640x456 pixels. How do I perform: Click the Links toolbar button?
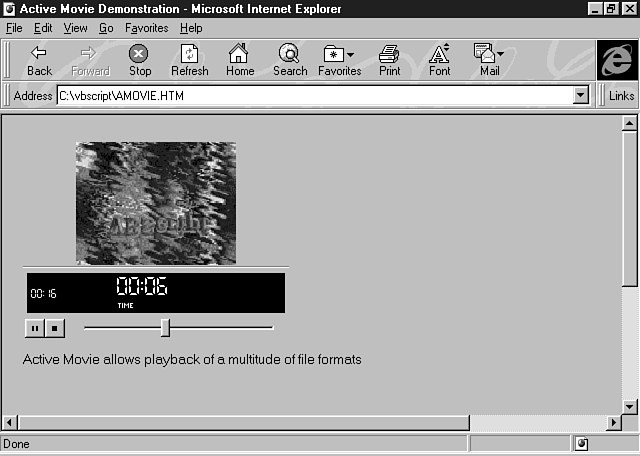pos(621,96)
